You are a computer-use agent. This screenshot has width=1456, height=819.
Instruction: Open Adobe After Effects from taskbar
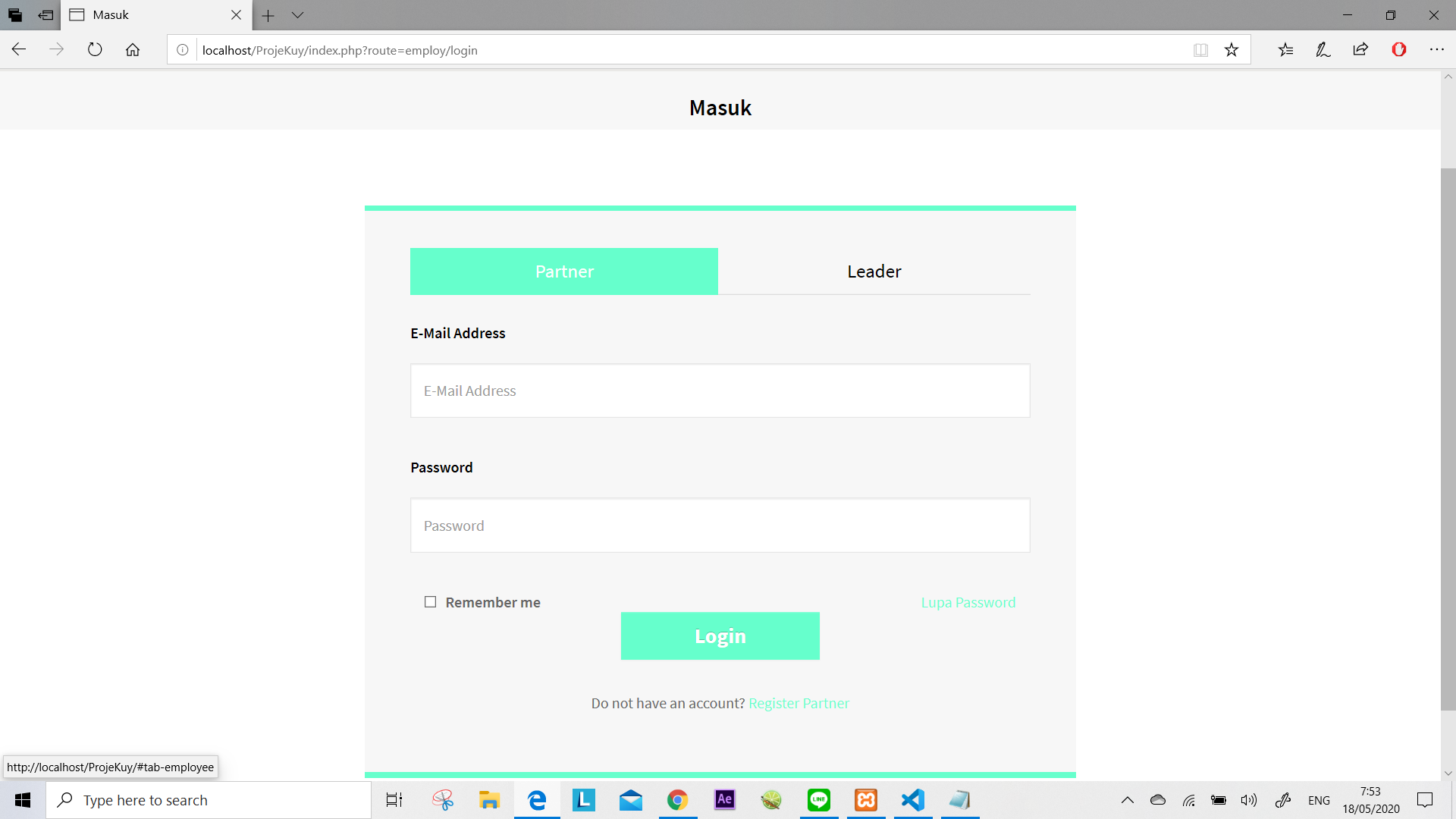click(x=725, y=800)
